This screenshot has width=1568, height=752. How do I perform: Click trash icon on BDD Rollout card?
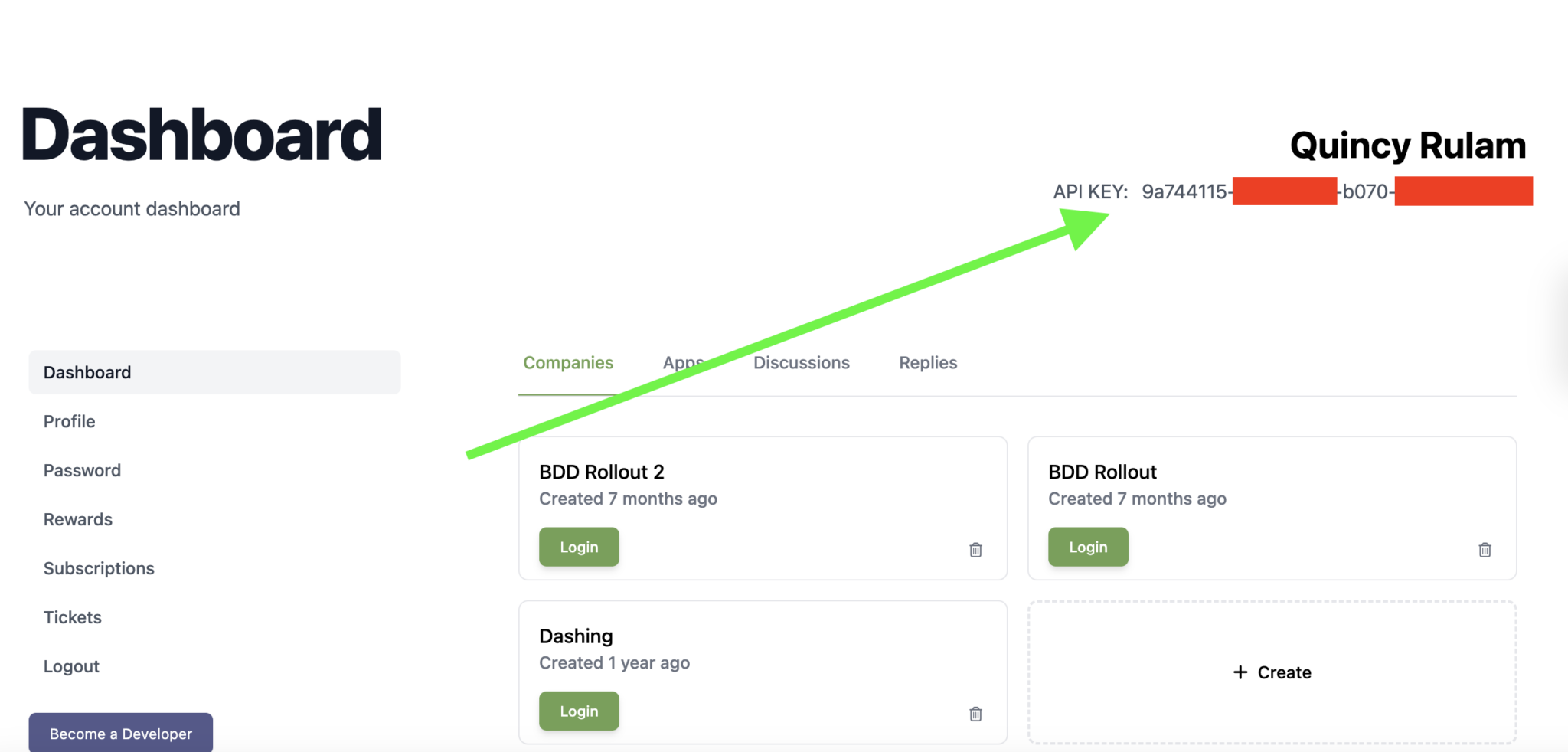pyautogui.click(x=1485, y=550)
